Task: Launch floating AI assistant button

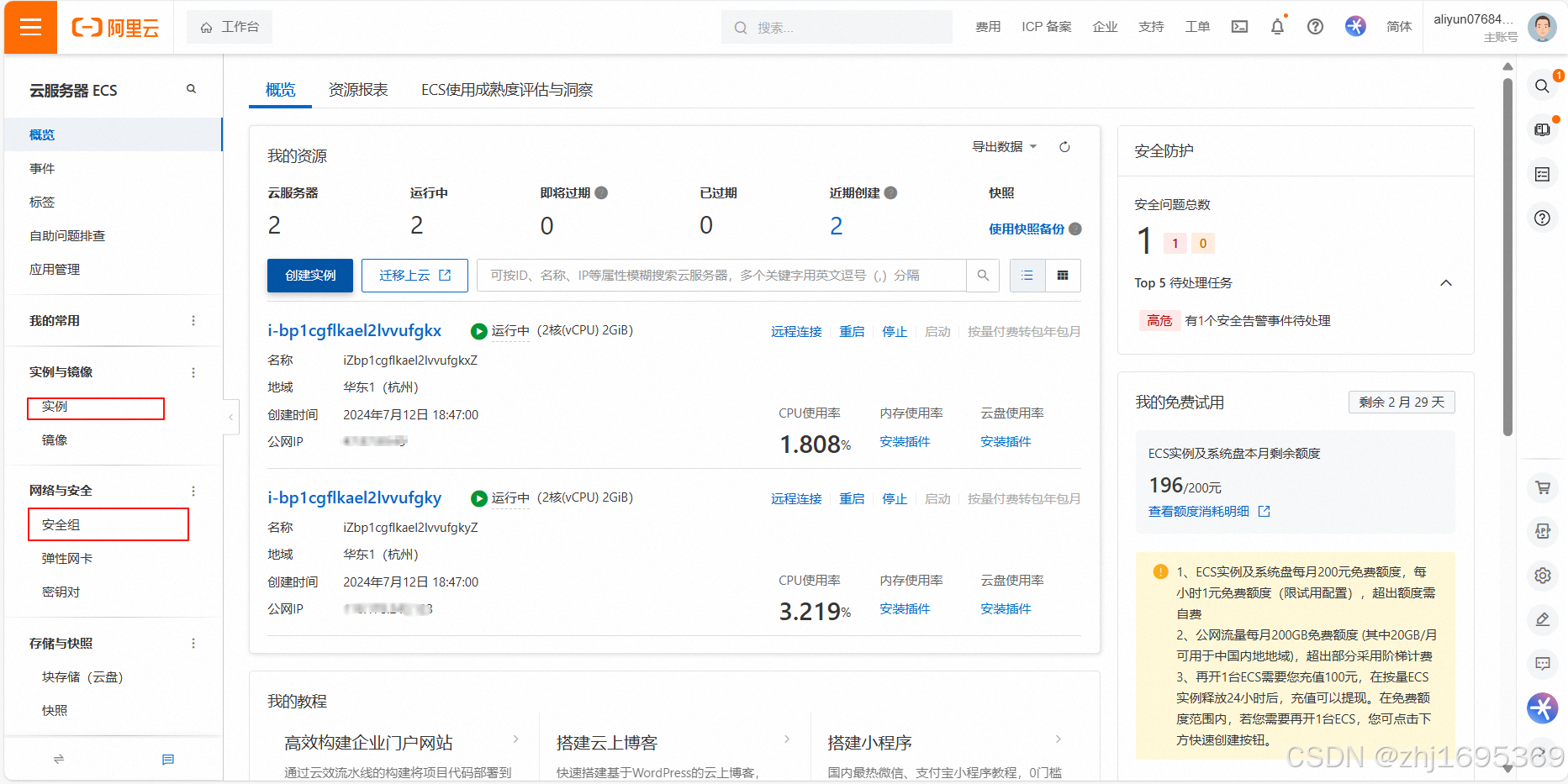Action: pos(1542,708)
